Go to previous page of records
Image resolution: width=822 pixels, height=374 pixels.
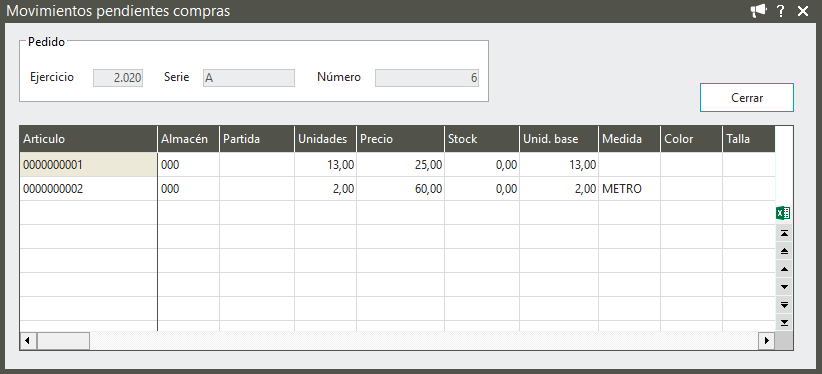784,251
